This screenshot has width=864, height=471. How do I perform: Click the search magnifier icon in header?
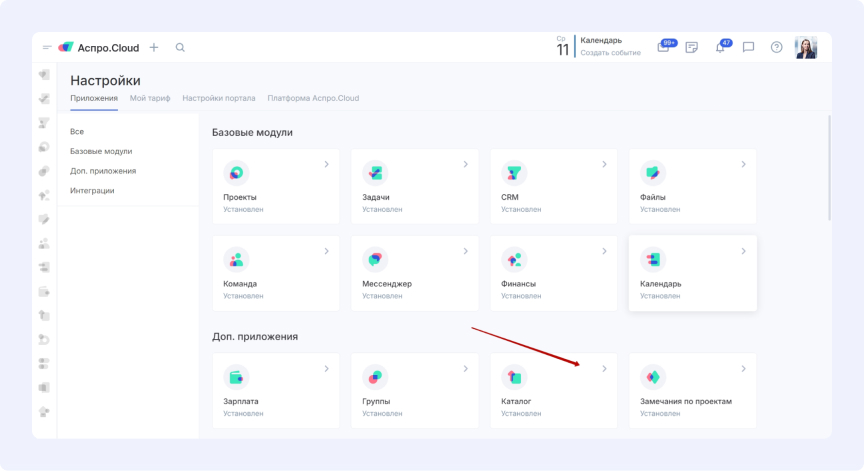tap(180, 47)
